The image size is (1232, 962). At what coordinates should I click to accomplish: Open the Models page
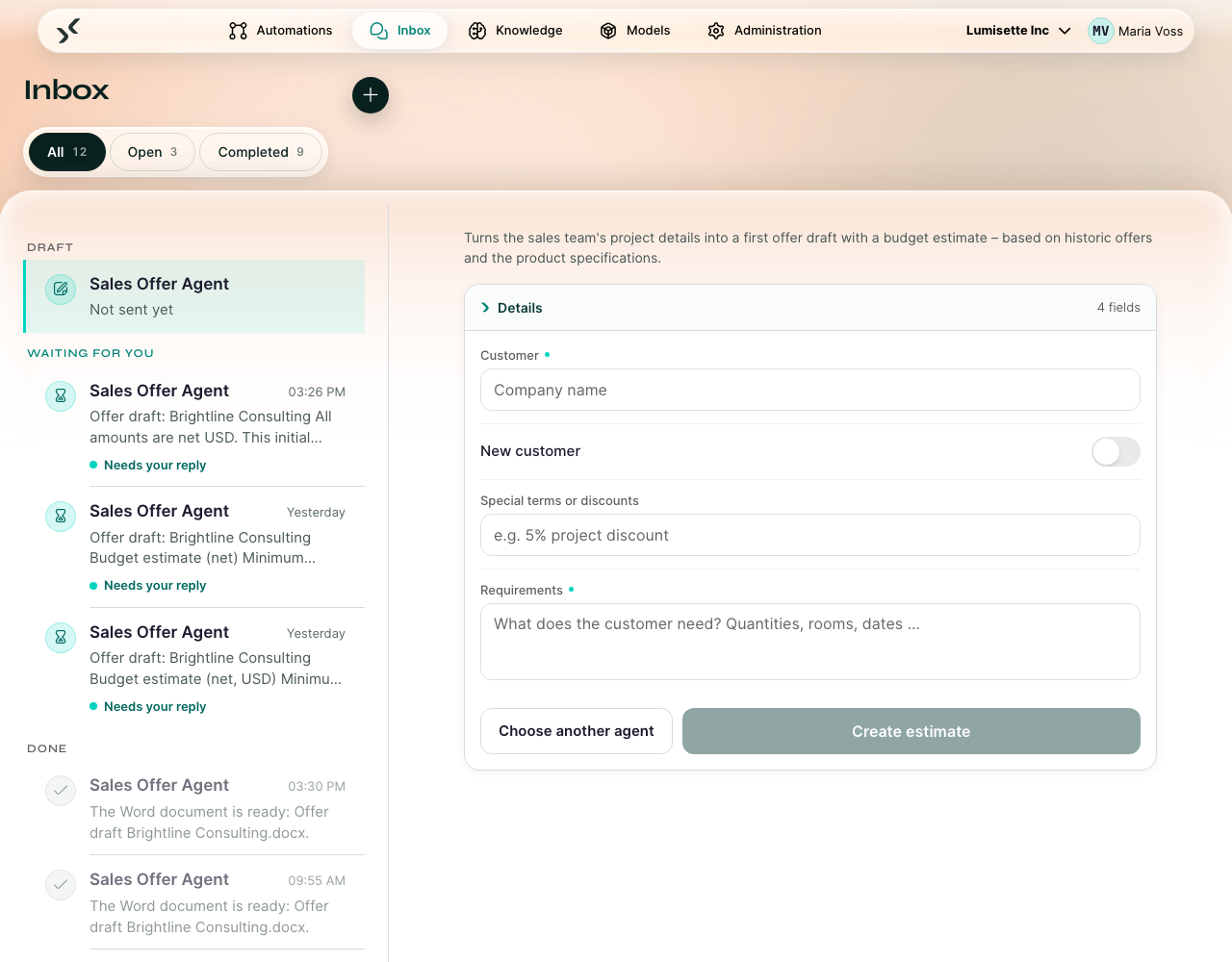pyautogui.click(x=635, y=31)
